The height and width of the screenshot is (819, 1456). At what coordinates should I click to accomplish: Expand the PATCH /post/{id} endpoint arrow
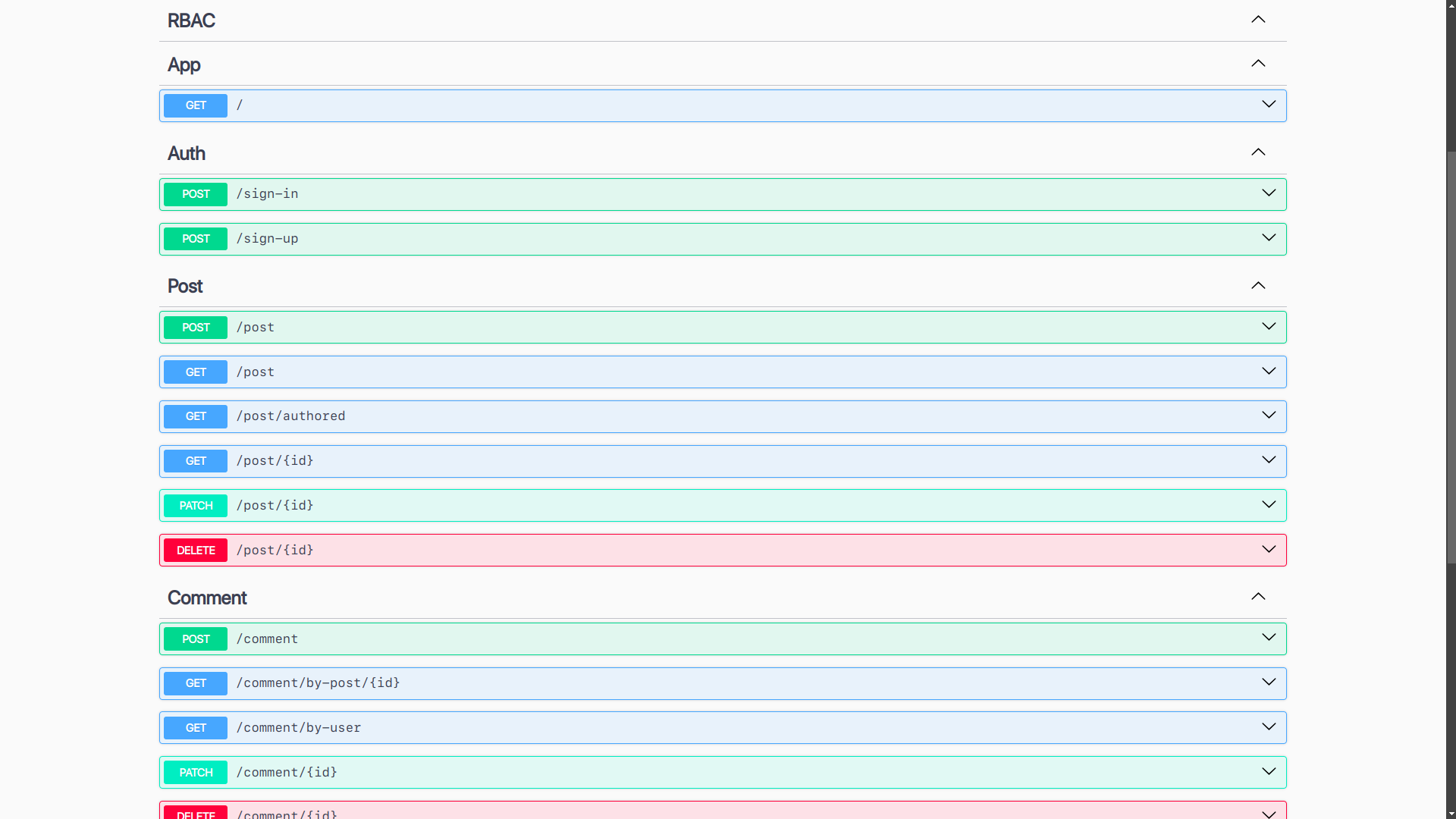click(1269, 505)
